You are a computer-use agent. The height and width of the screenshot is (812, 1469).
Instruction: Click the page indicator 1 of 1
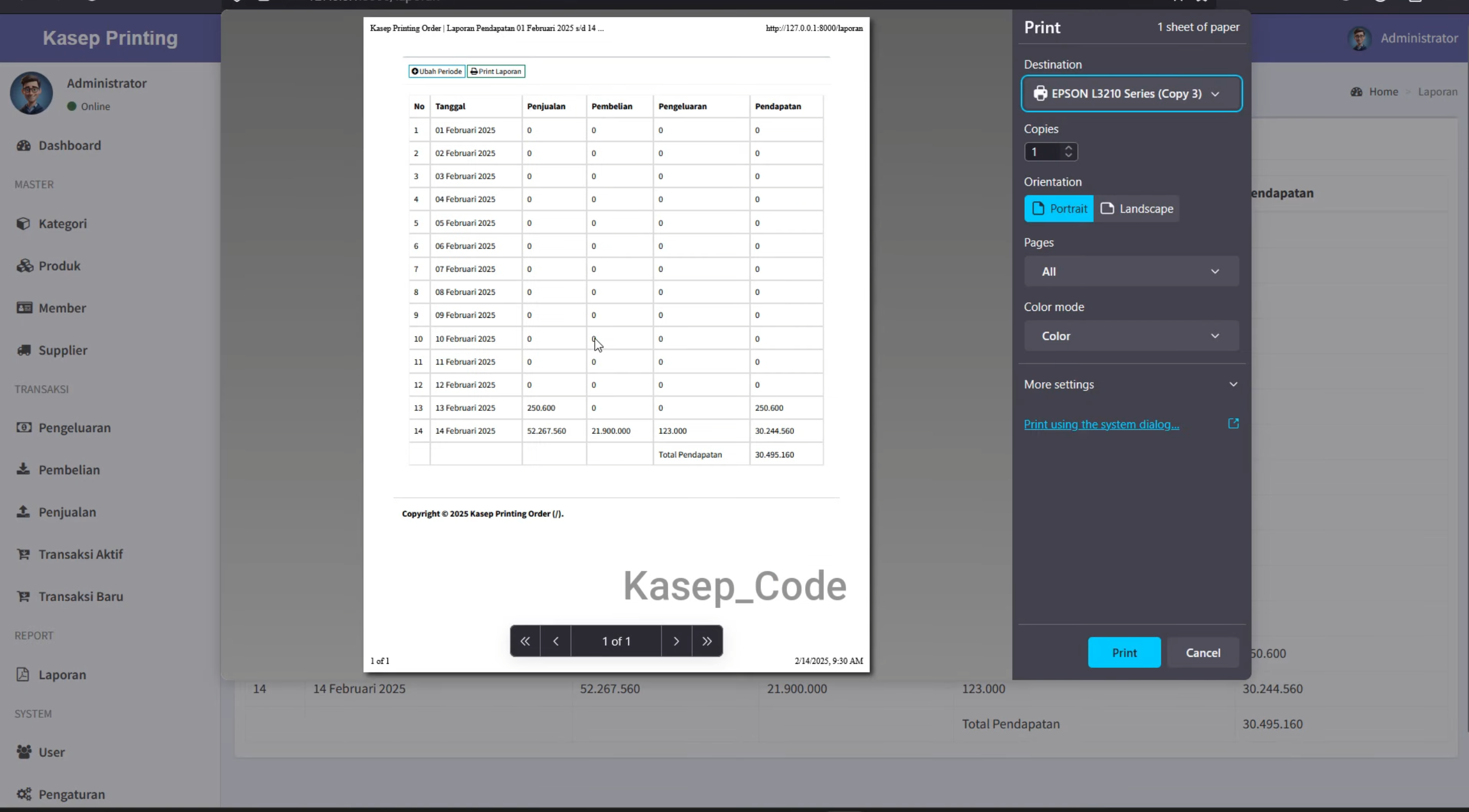(616, 641)
